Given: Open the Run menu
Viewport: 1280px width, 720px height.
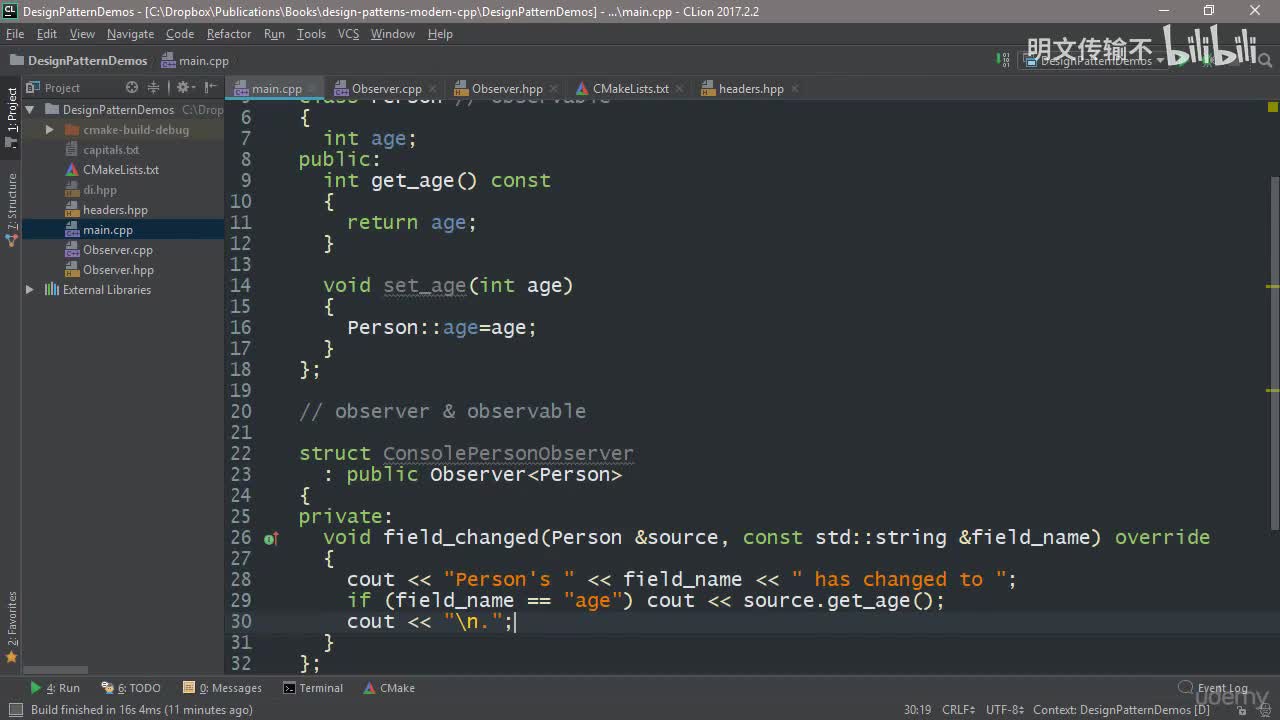Looking at the screenshot, I should 274,34.
